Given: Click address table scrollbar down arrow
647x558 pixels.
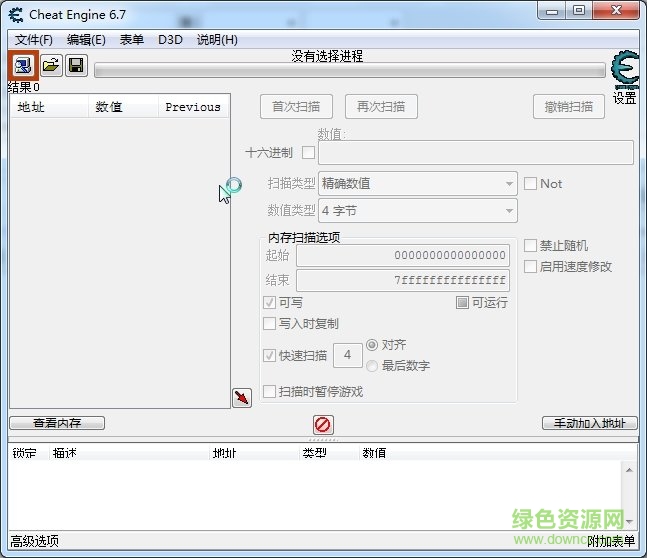Looking at the screenshot, I should (x=629, y=522).
